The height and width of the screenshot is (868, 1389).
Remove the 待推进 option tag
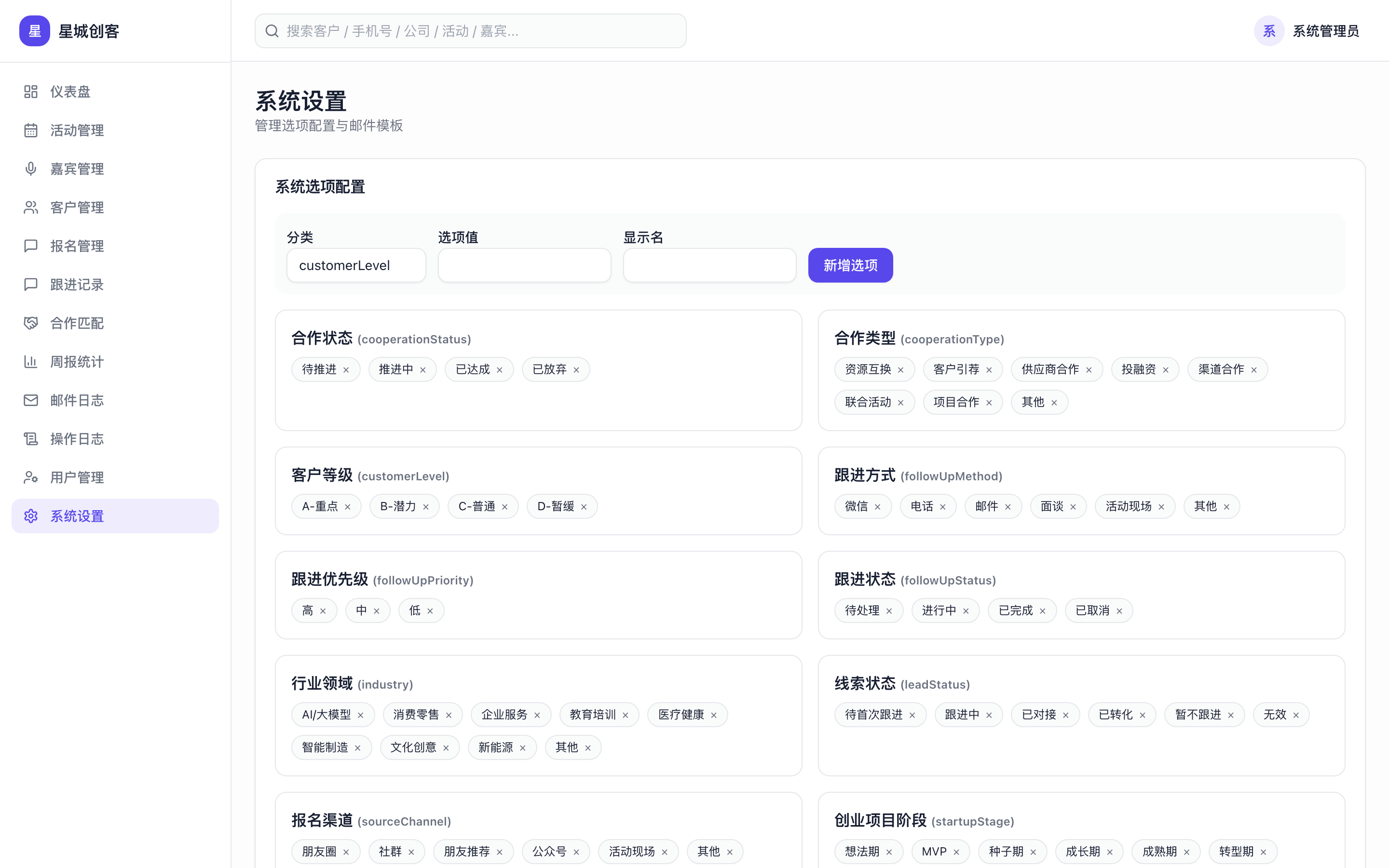[346, 370]
